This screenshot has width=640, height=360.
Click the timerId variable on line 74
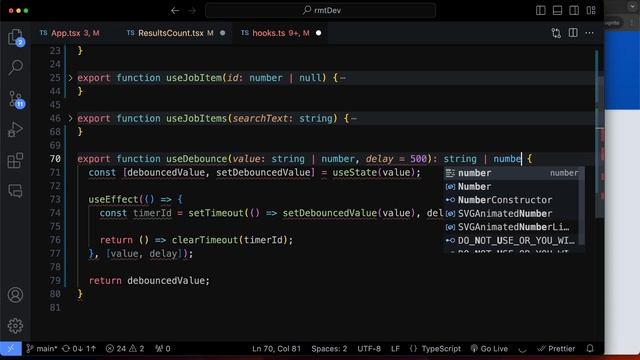point(152,213)
